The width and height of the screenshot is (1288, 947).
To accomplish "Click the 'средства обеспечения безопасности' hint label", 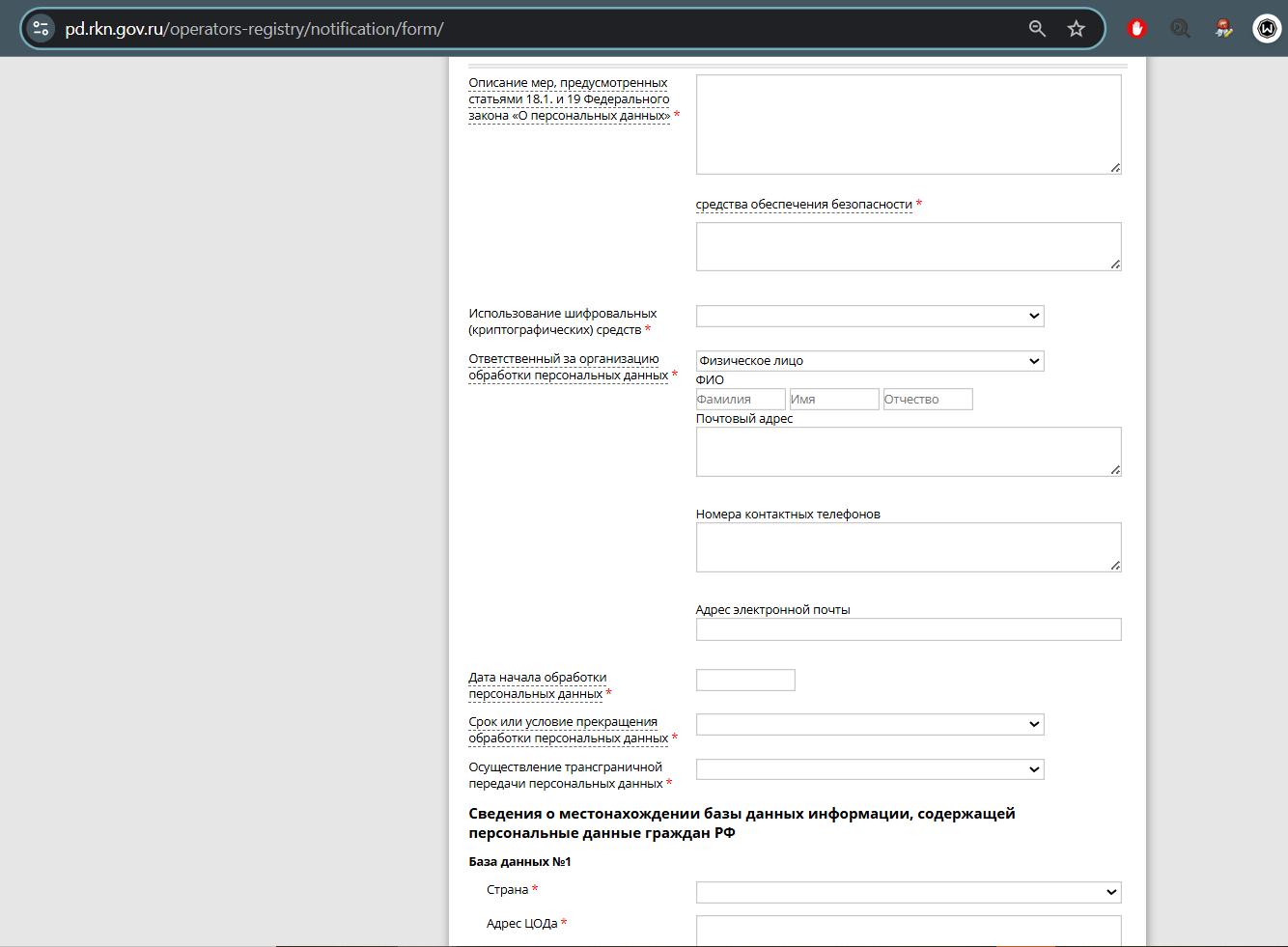I will pyautogui.click(x=803, y=205).
